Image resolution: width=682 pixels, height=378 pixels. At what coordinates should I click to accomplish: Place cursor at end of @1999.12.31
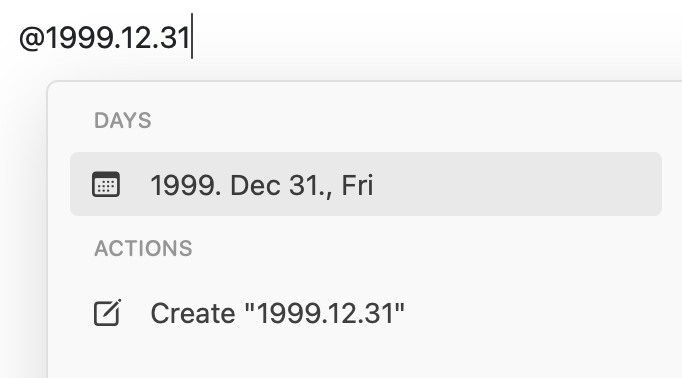click(191, 37)
